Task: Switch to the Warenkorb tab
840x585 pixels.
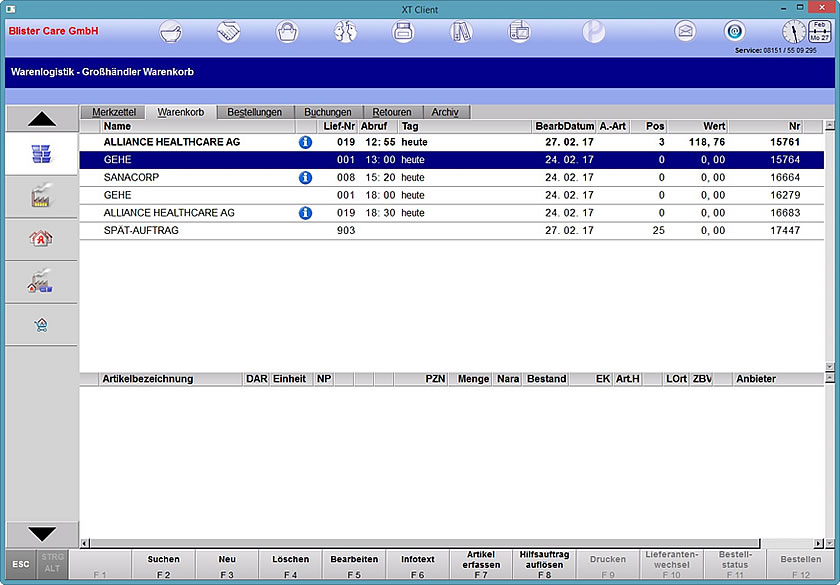Action: pyautogui.click(x=181, y=112)
